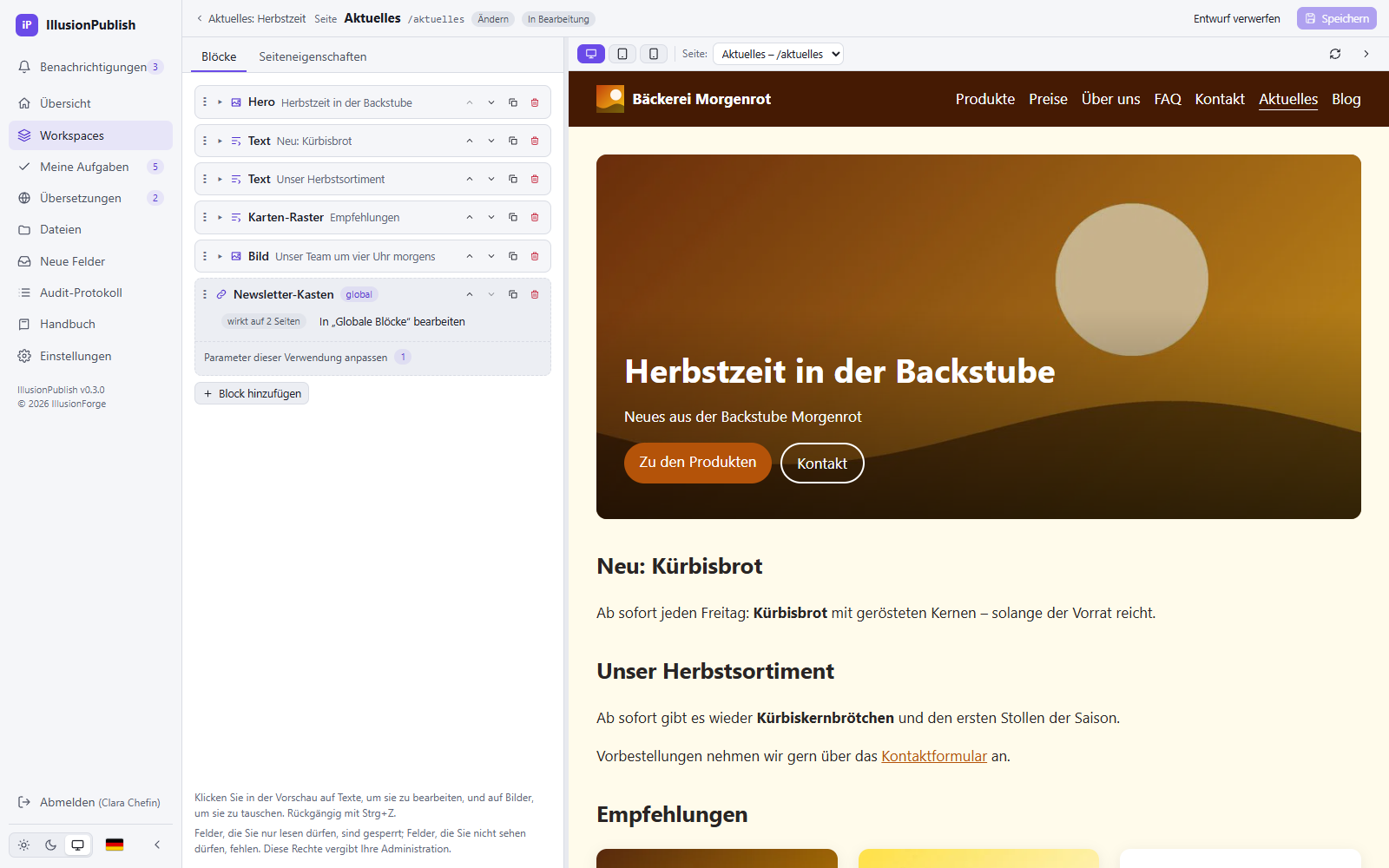The height and width of the screenshot is (868, 1389).
Task: Open the IllusionPublish logo home
Action: 76,25
